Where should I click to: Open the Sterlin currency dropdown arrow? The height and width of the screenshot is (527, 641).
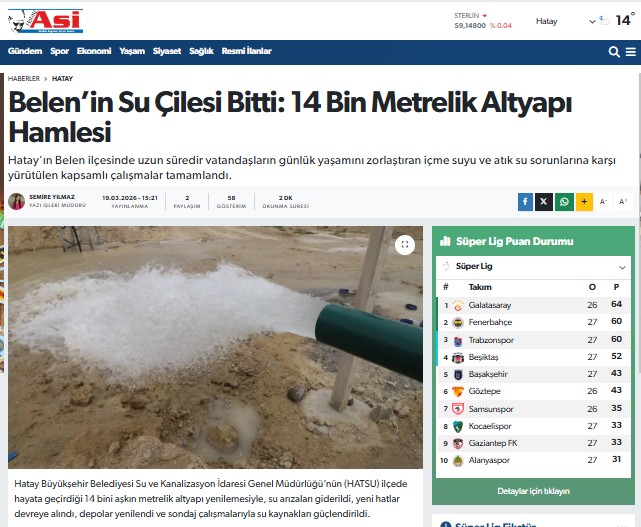[x=484, y=16]
